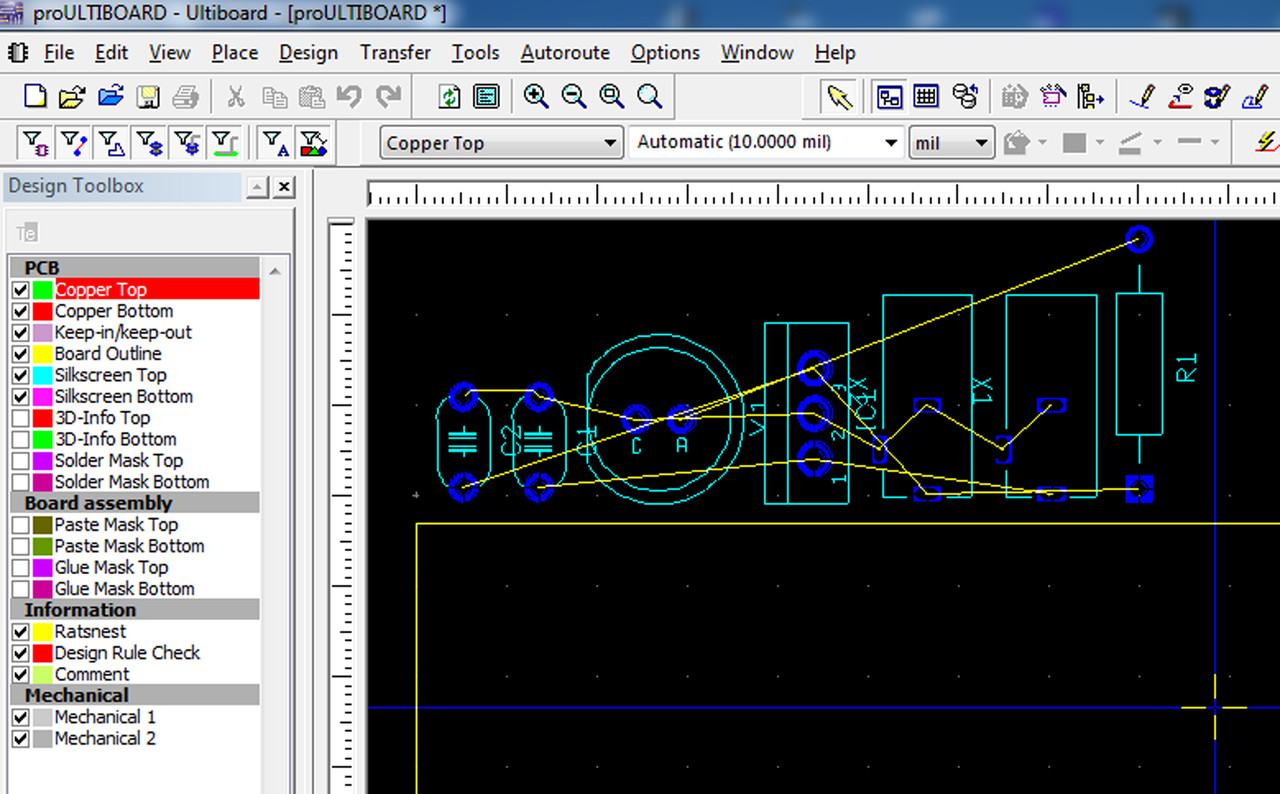Click the Place Line pencil icon

tap(1142, 96)
